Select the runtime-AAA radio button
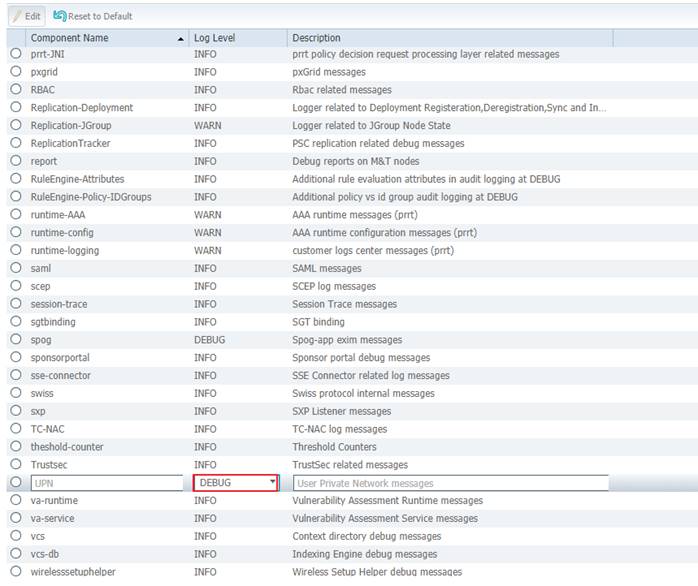This screenshot has width=698, height=586. [16, 214]
